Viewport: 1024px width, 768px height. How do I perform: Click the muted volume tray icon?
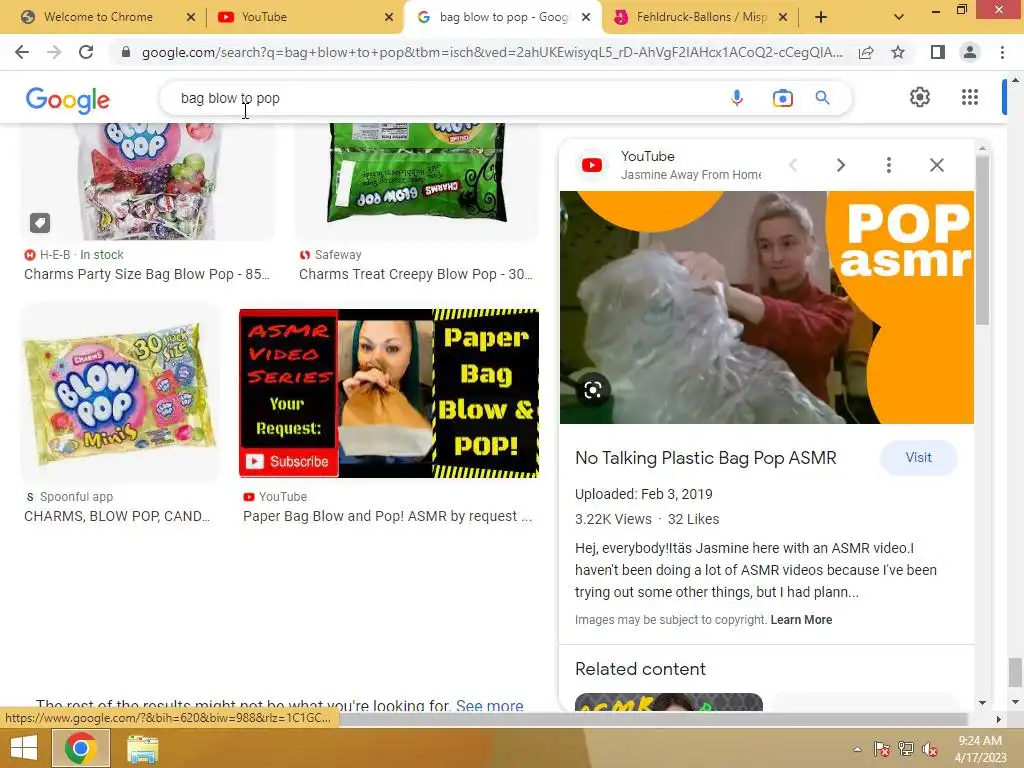pos(929,749)
